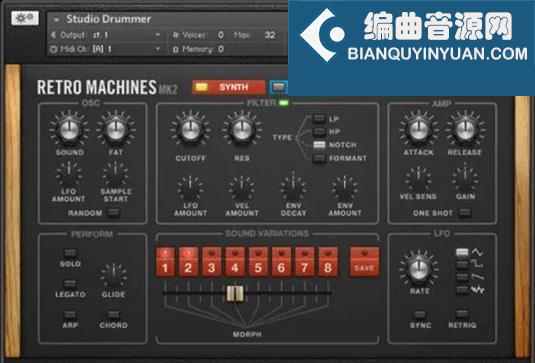535x363 pixels.
Task: Select sound variation 4
Action: (235, 261)
